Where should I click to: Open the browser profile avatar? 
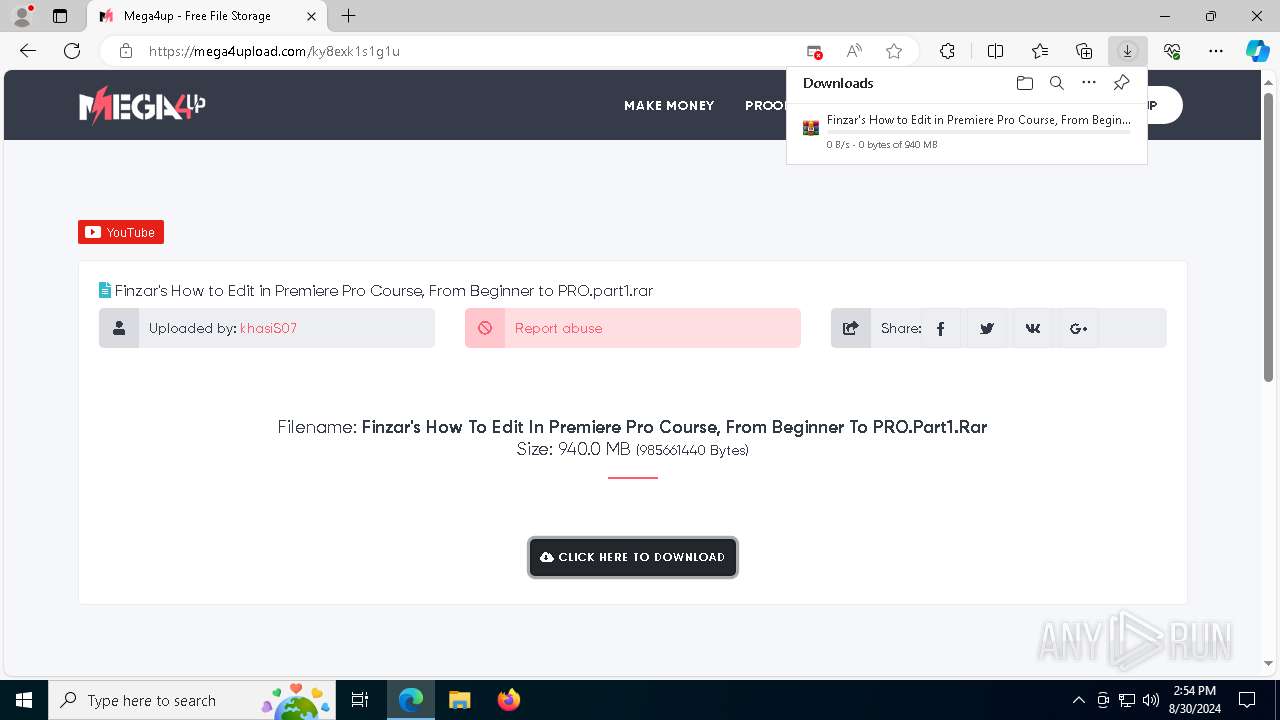click(x=22, y=16)
